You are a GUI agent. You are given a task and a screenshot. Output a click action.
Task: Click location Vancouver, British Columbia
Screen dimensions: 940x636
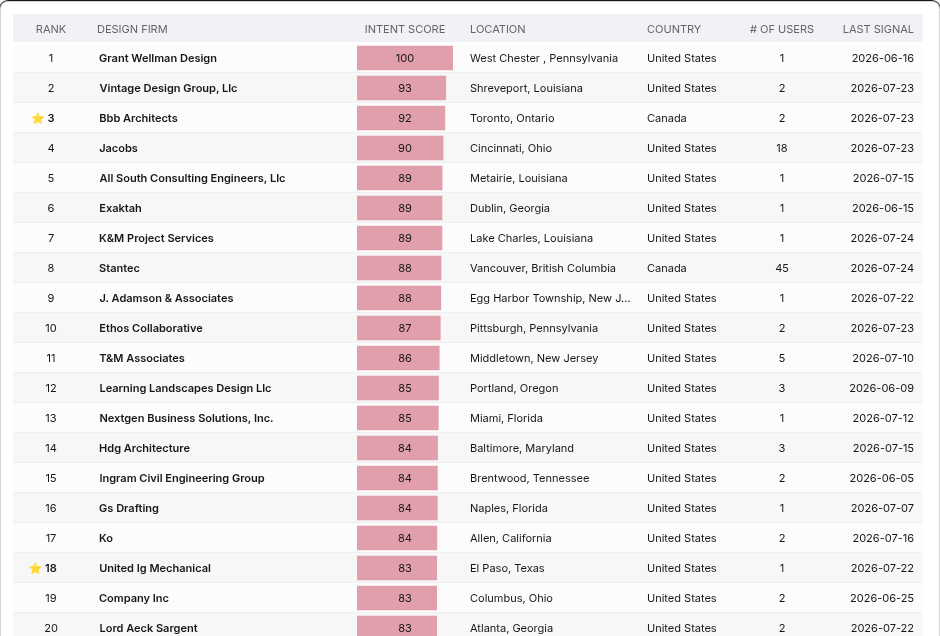[543, 268]
